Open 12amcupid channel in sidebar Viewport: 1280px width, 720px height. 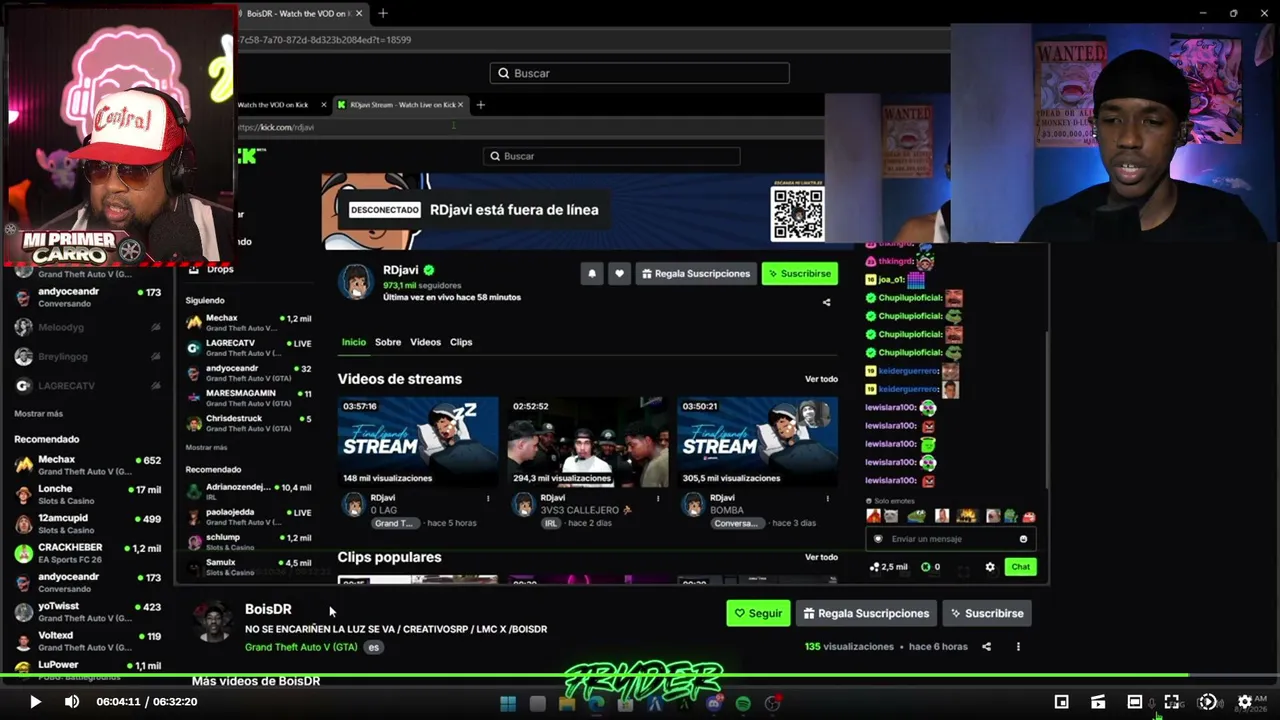point(88,524)
